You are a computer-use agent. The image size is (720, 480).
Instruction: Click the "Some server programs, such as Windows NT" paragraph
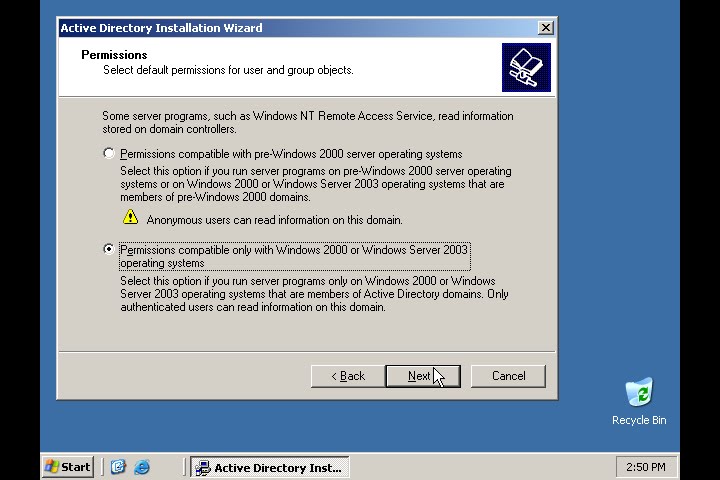point(308,122)
